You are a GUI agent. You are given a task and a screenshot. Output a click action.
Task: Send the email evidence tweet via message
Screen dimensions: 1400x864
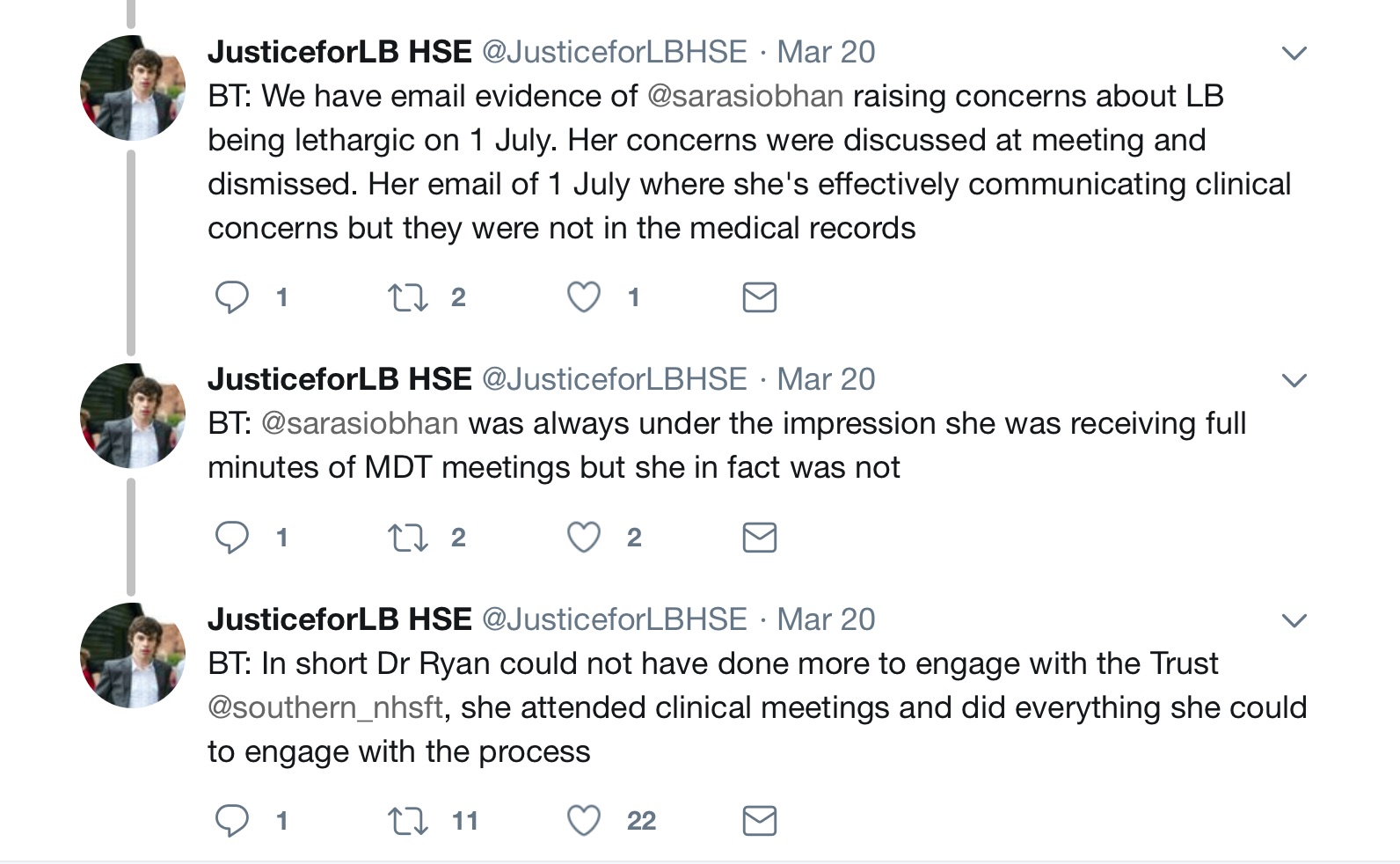pos(759,297)
